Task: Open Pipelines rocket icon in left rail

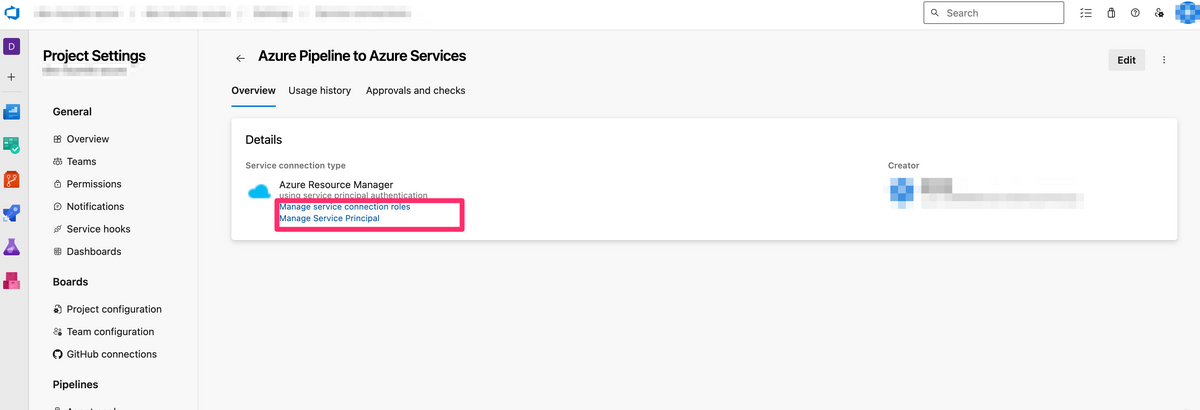Action: point(12,213)
